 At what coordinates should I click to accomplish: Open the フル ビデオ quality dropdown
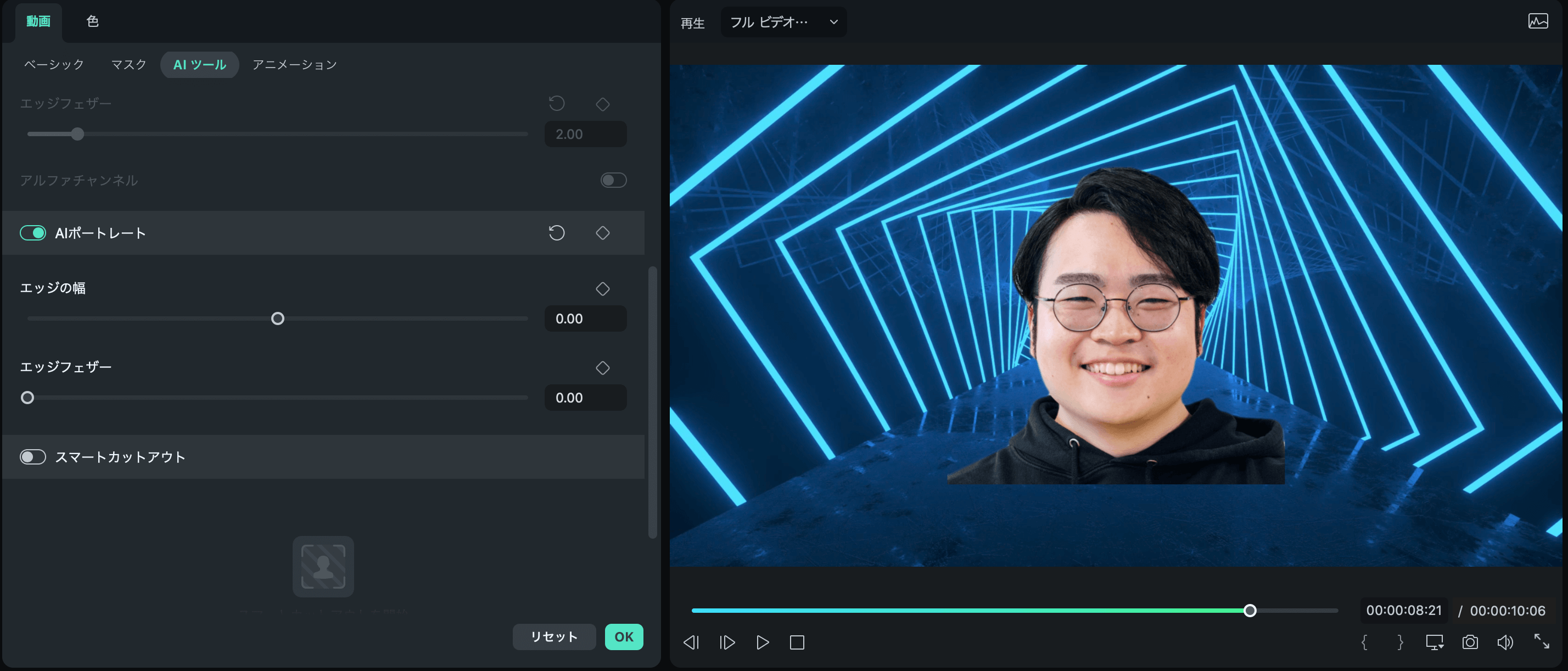(783, 23)
